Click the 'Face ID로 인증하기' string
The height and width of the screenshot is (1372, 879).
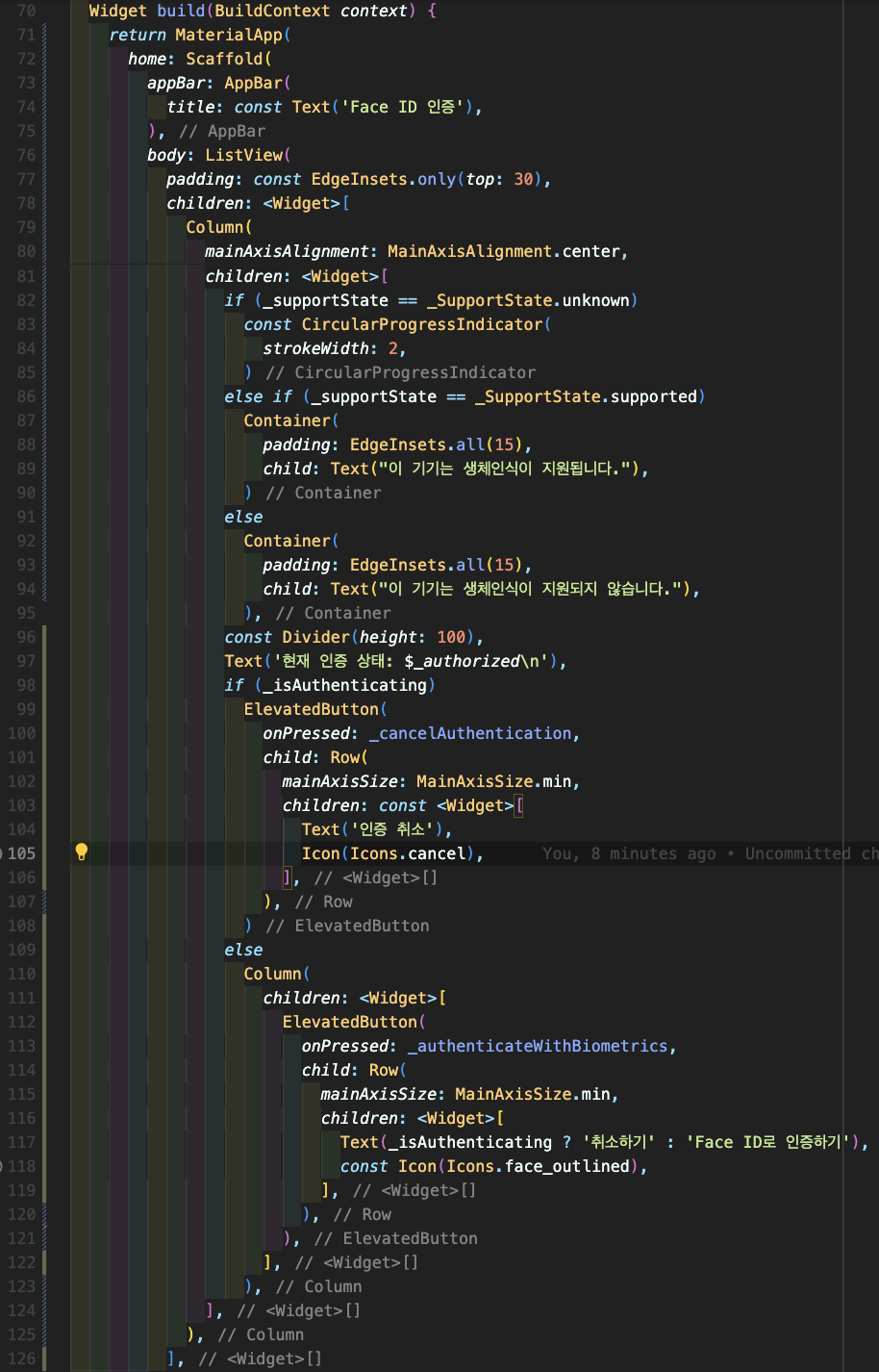[769, 1142]
